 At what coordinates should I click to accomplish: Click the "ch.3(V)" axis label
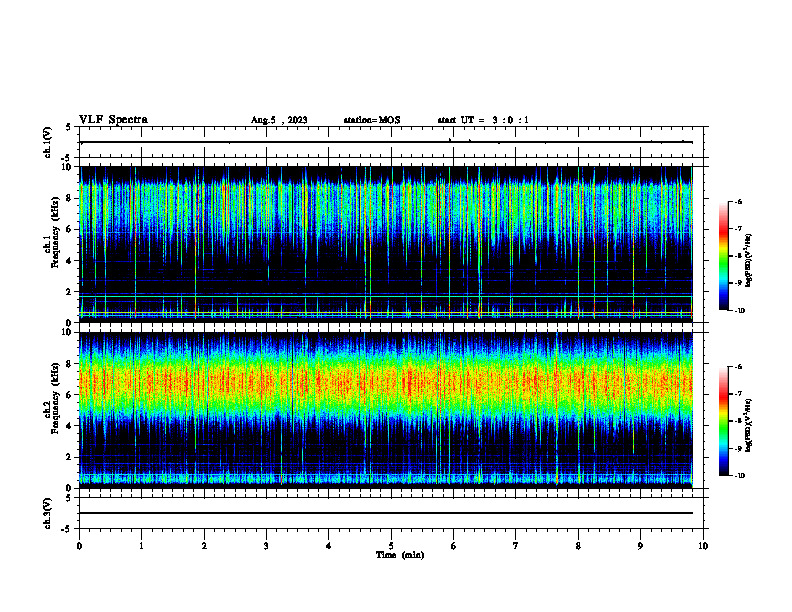(48, 513)
